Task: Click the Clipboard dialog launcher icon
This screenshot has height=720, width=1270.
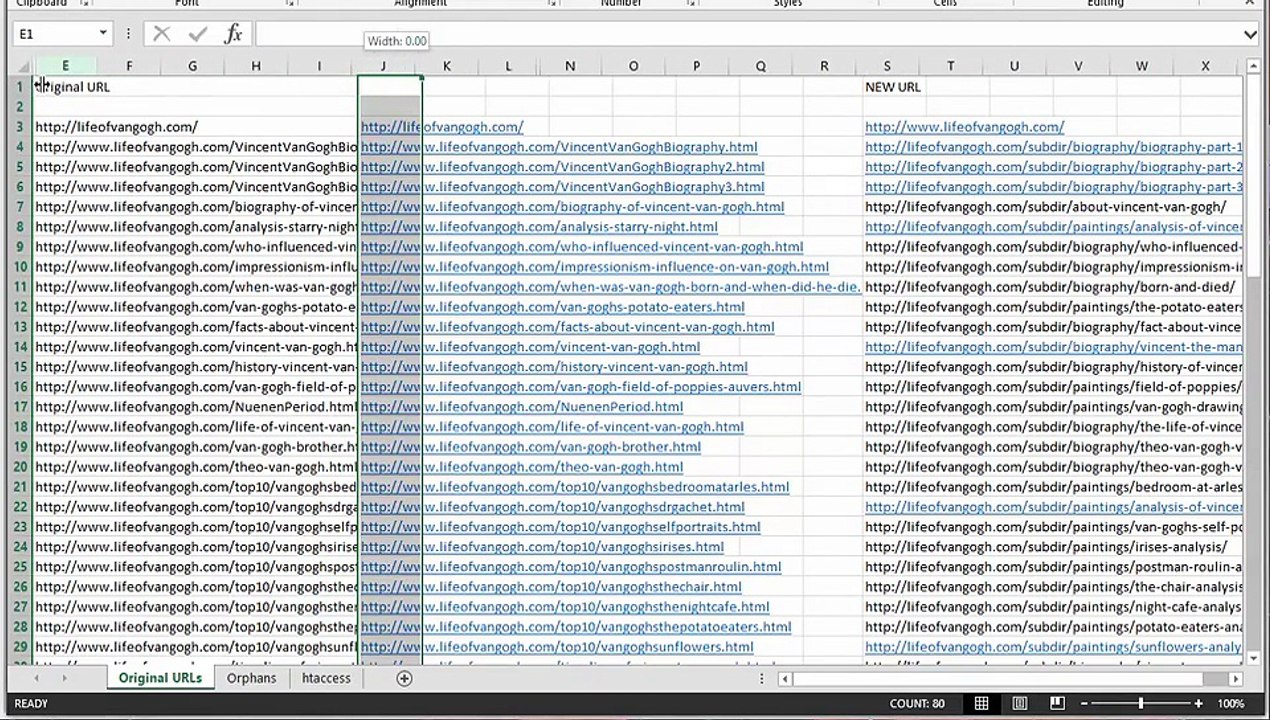Action: [84, 3]
